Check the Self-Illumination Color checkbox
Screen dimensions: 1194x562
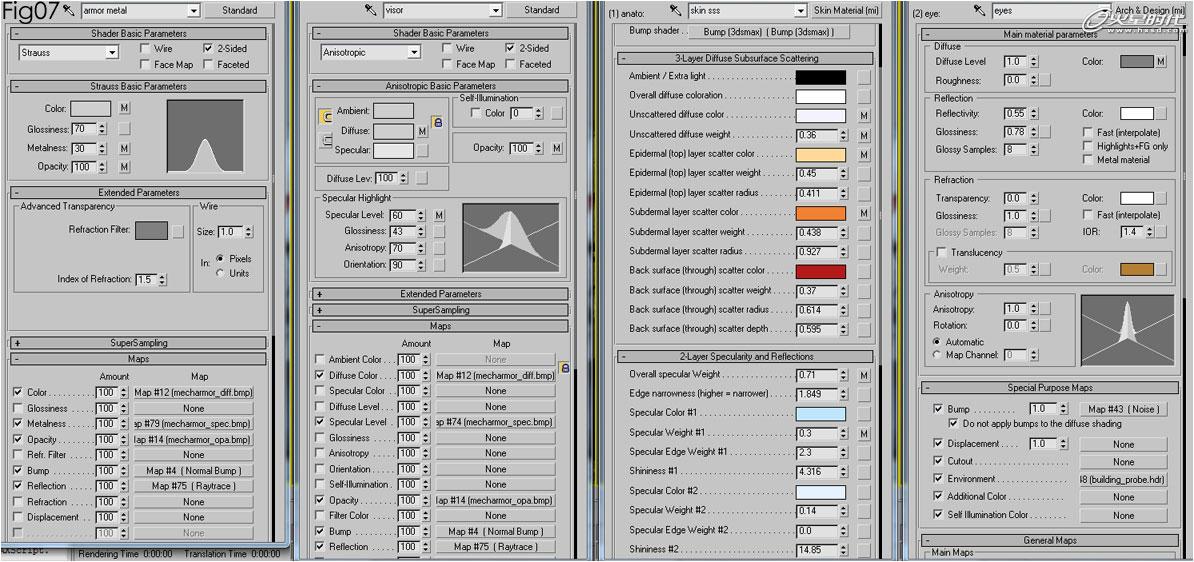938,515
